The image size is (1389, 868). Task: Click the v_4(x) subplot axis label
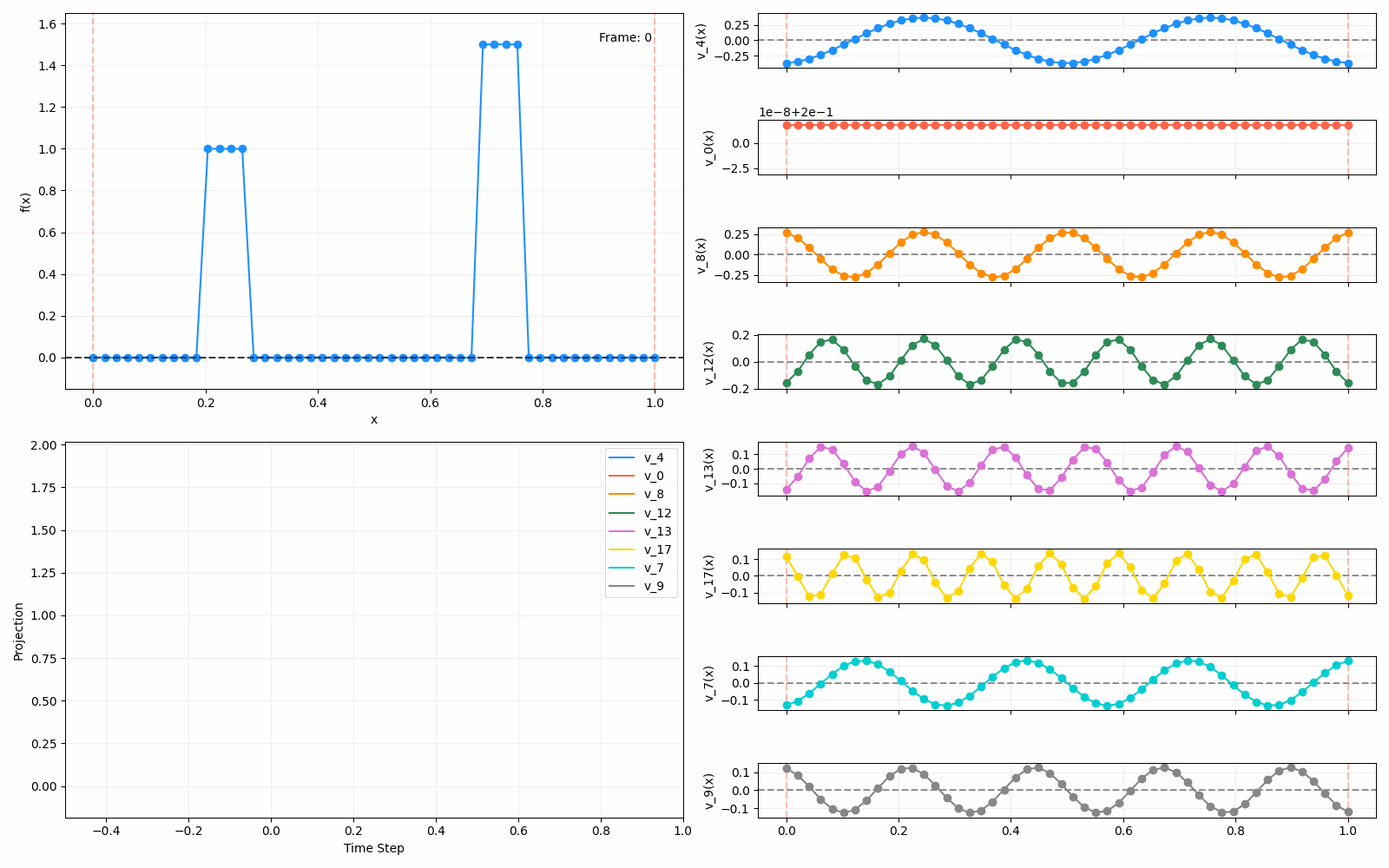[701, 41]
